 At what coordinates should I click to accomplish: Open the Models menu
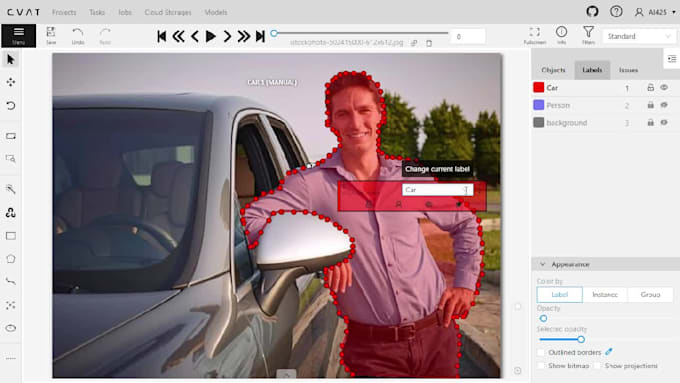click(216, 12)
